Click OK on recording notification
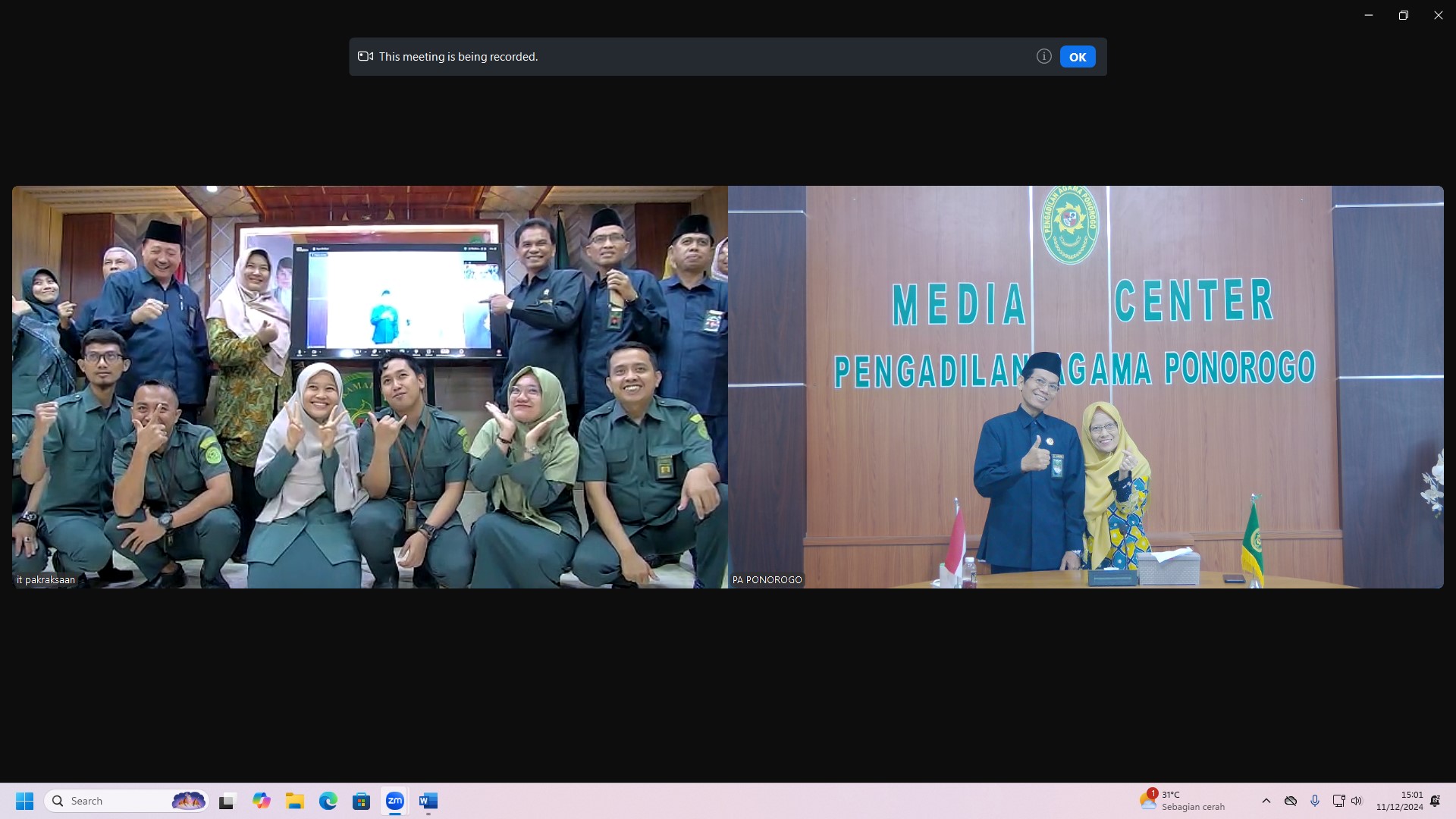The height and width of the screenshot is (819, 1456). [x=1077, y=57]
